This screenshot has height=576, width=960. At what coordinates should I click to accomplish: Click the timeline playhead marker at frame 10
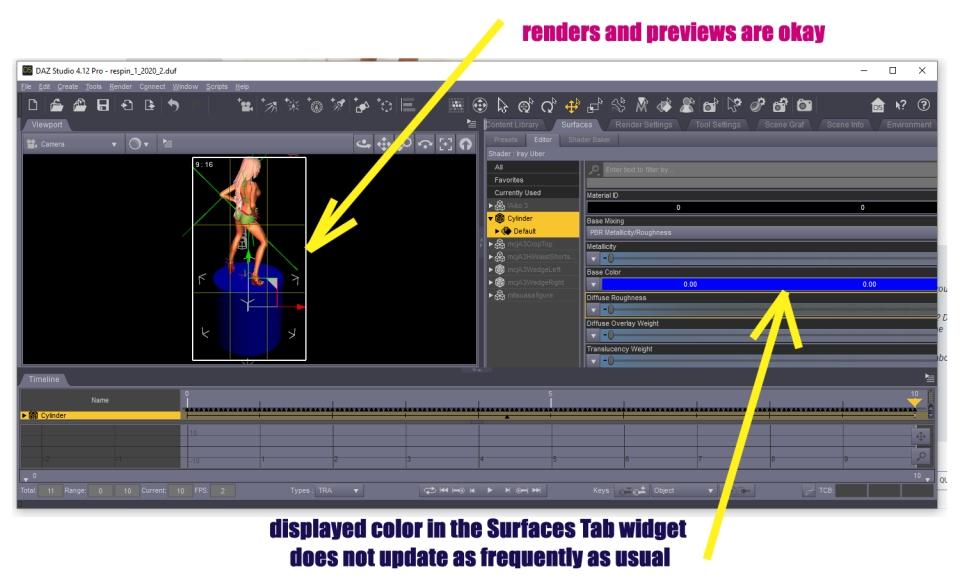[914, 402]
